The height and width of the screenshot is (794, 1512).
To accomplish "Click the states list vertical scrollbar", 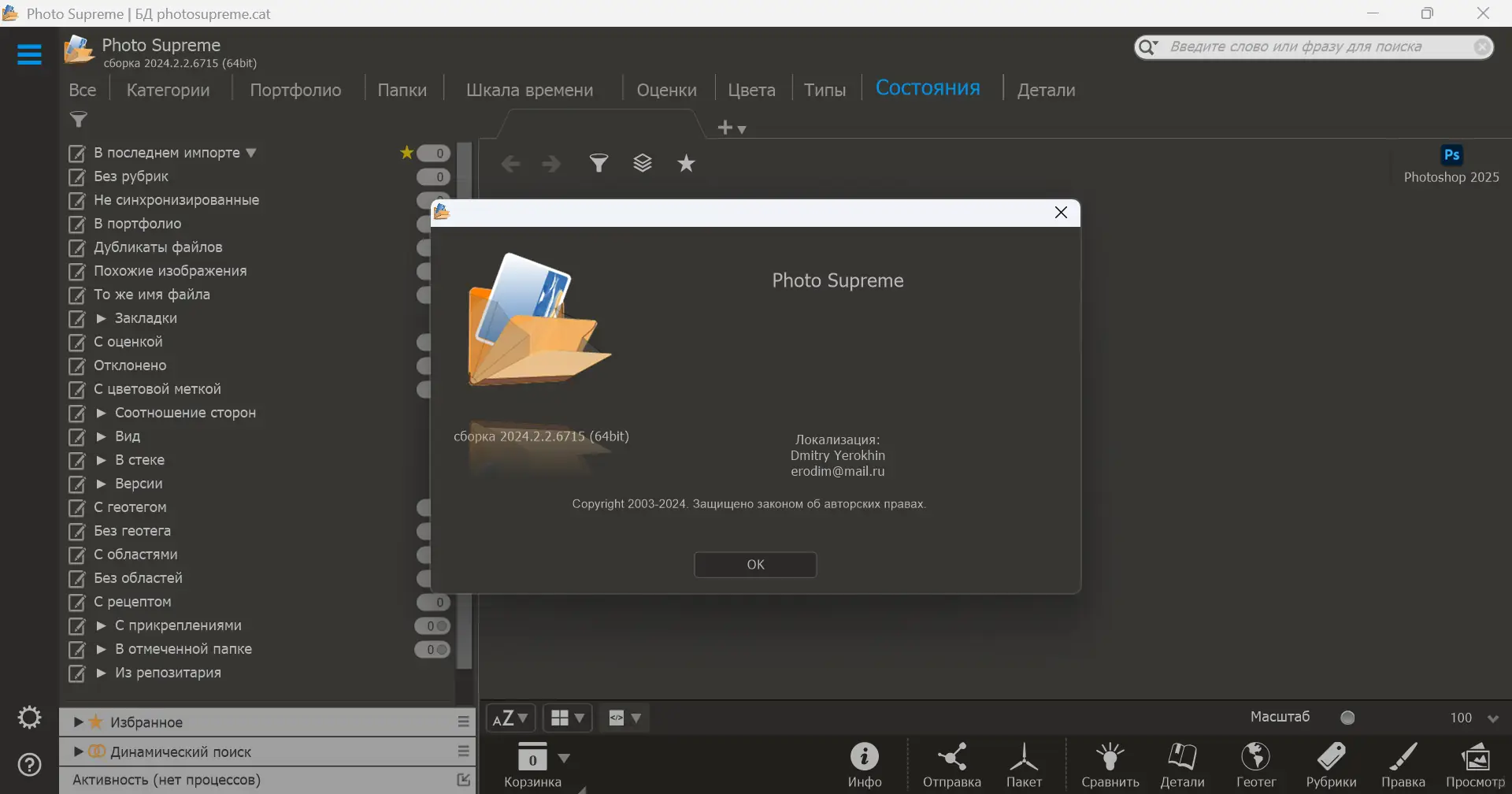I will 465,406.
